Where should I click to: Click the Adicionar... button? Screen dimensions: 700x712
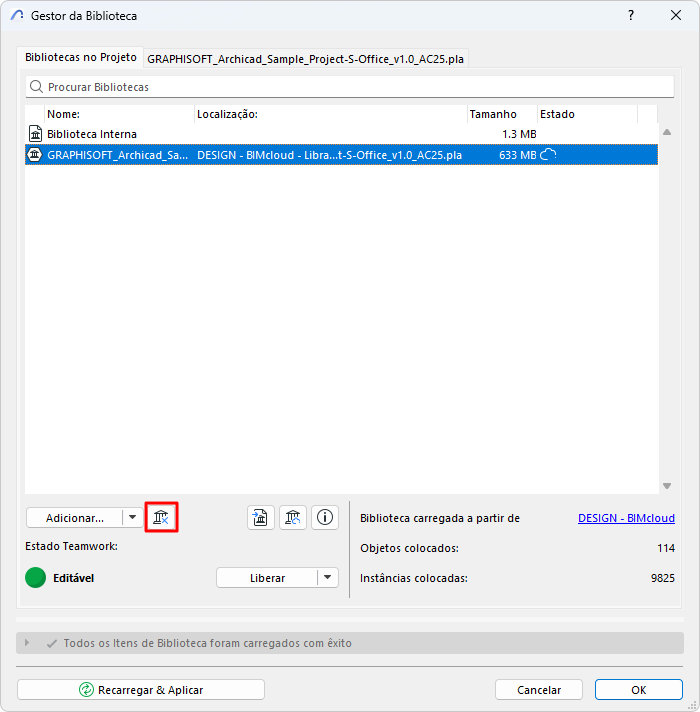pyautogui.click(x=75, y=518)
